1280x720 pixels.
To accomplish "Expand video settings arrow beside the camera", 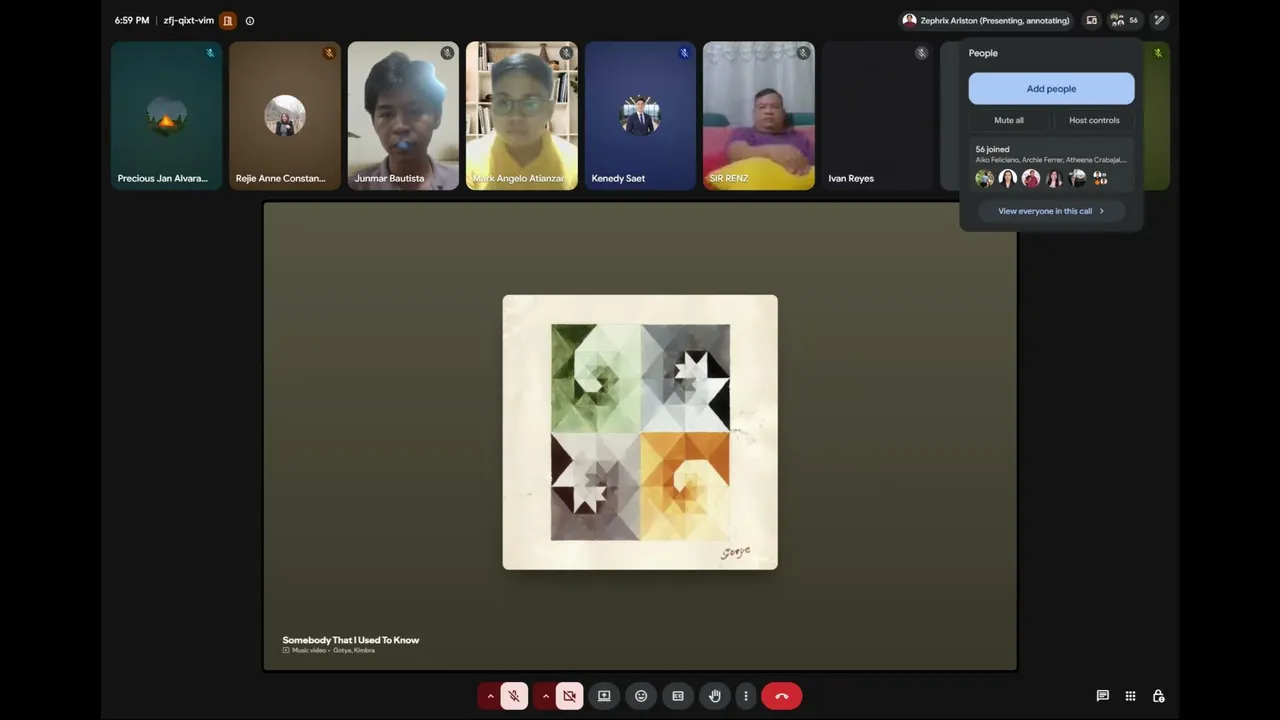I will (545, 696).
